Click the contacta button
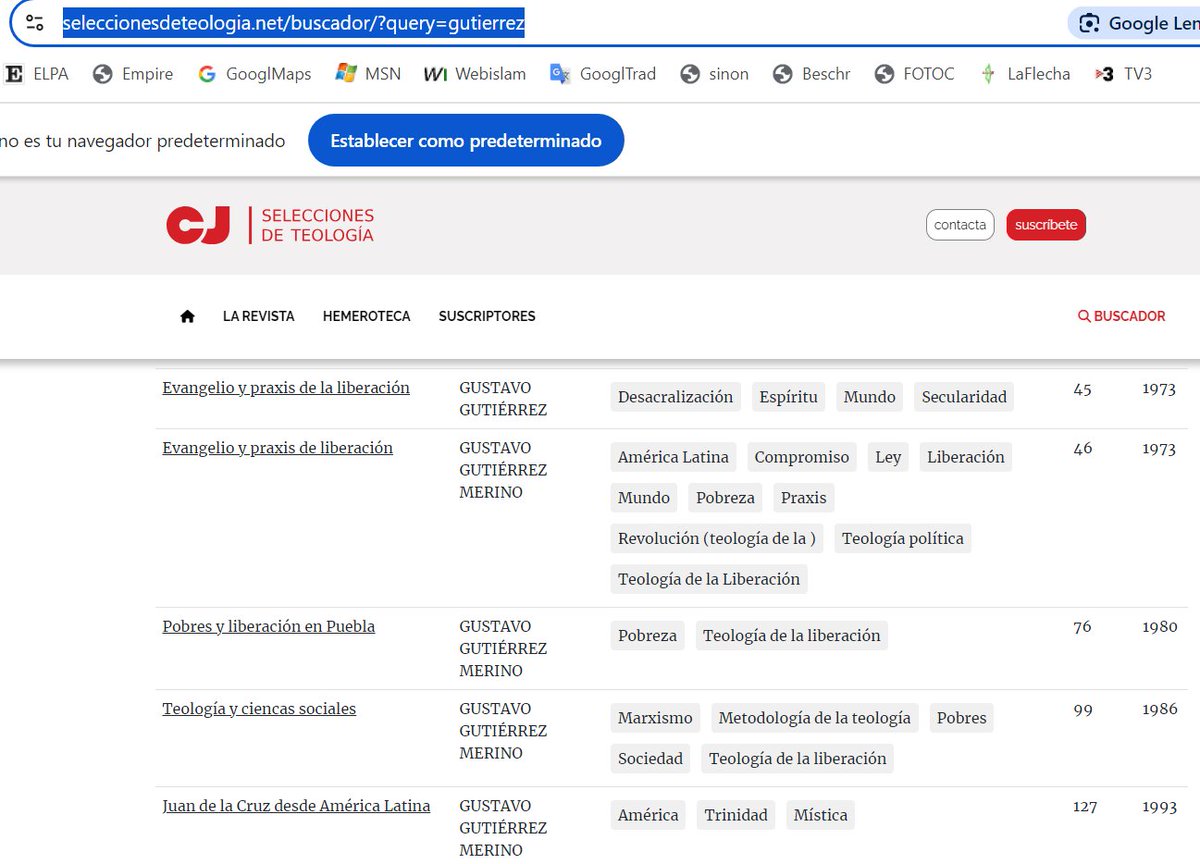Image resolution: width=1200 pixels, height=864 pixels. (x=960, y=225)
